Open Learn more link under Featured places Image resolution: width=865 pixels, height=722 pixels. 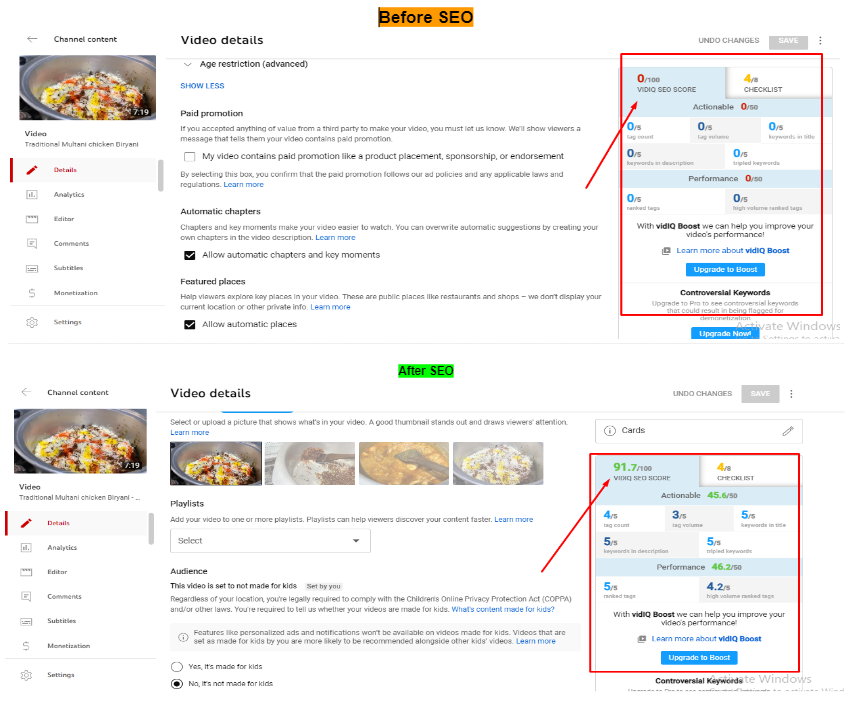[330, 307]
